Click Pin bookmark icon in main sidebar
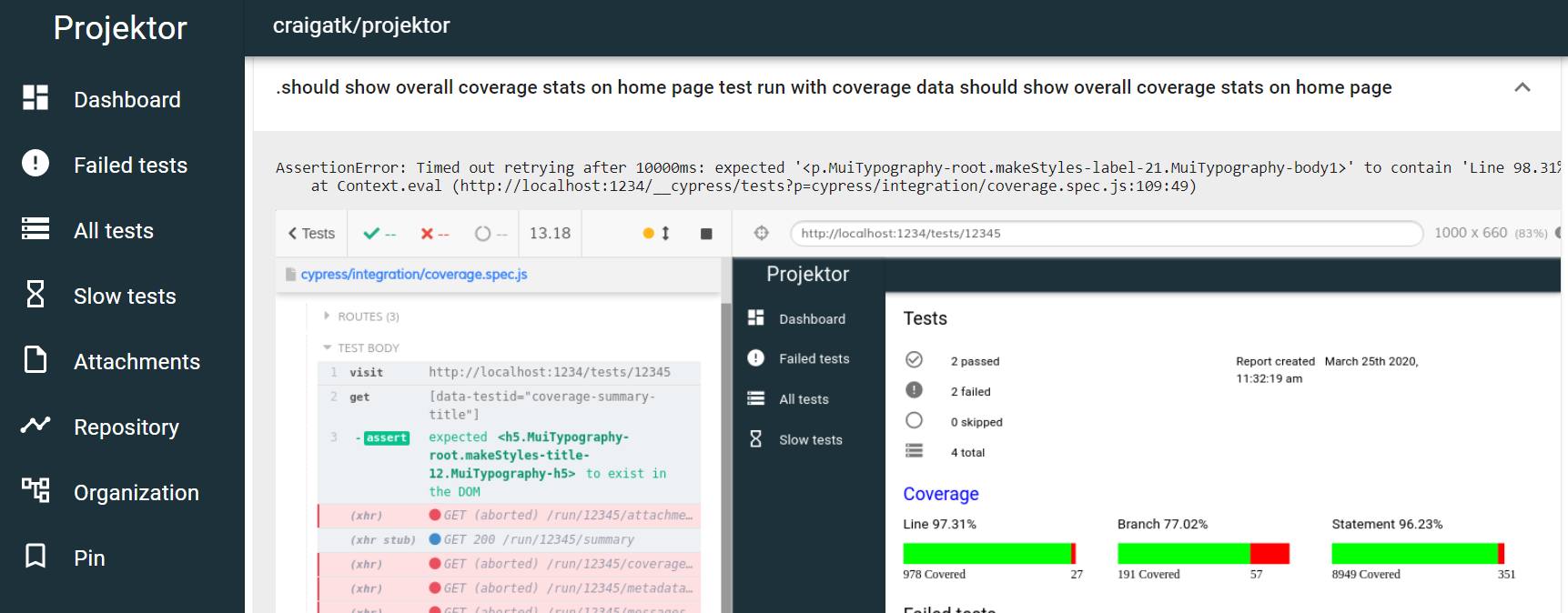1568x613 pixels. click(x=35, y=556)
